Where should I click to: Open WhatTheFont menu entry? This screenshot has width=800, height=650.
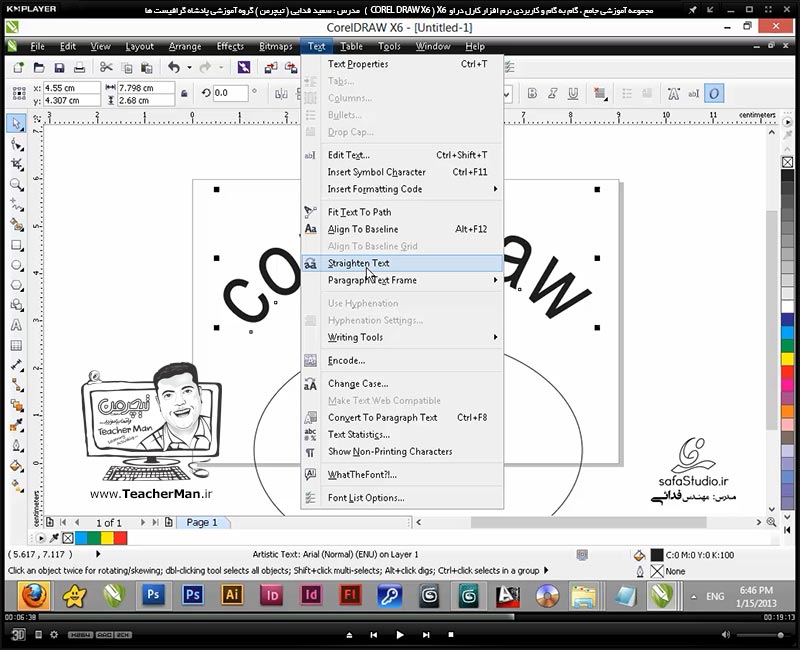point(402,474)
